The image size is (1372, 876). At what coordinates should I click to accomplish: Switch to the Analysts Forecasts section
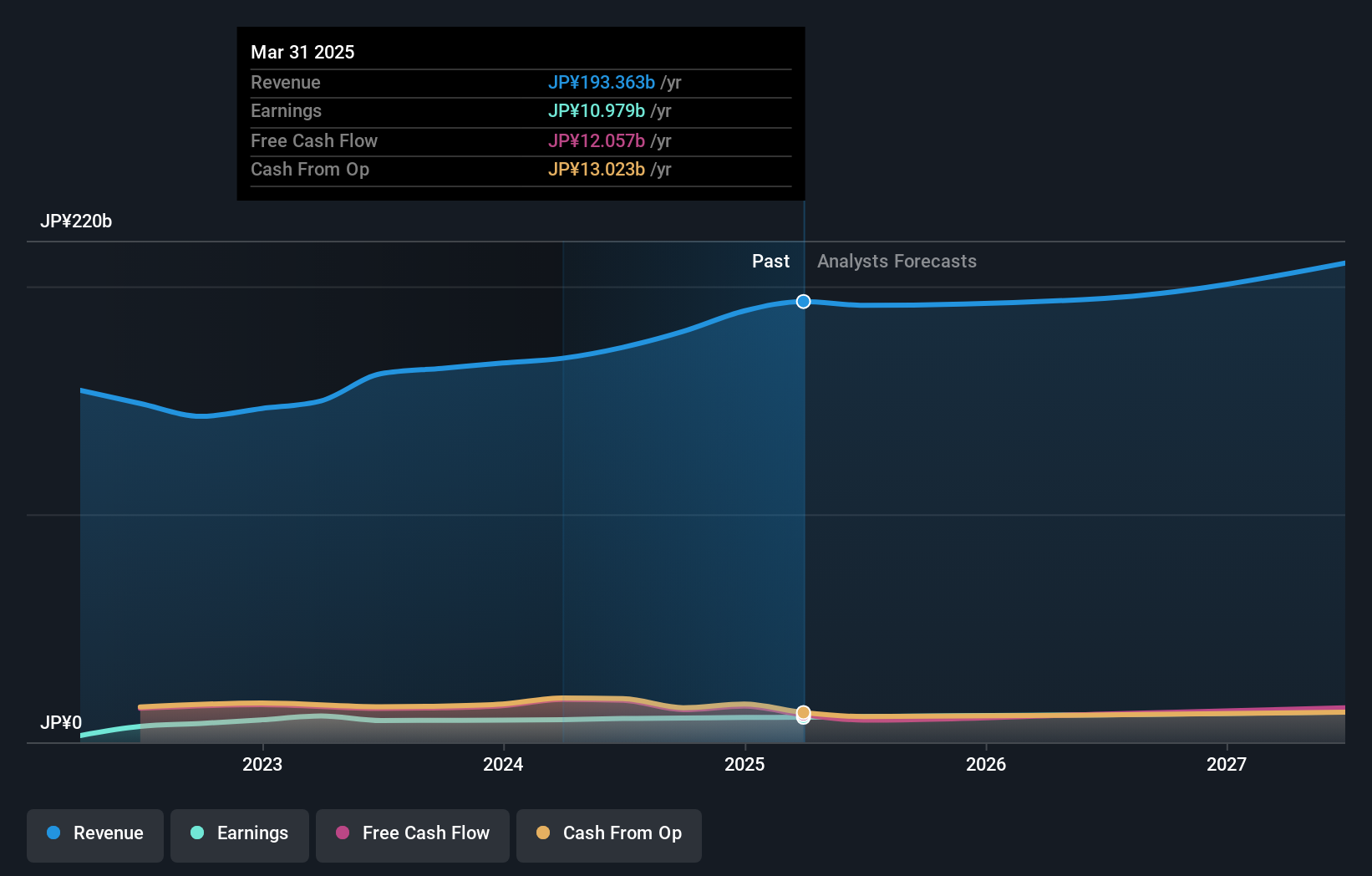point(897,261)
